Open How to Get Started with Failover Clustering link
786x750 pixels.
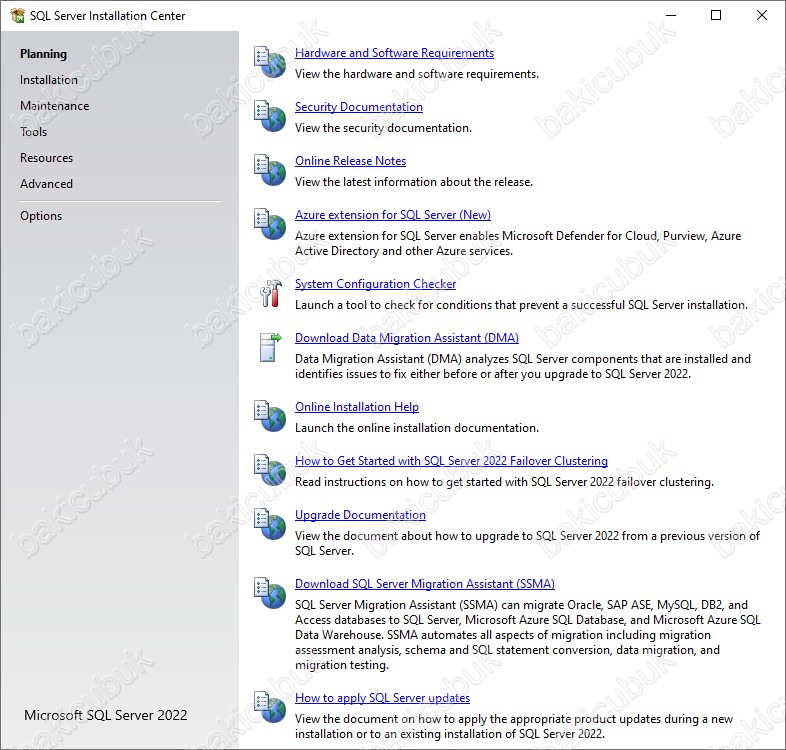452,461
